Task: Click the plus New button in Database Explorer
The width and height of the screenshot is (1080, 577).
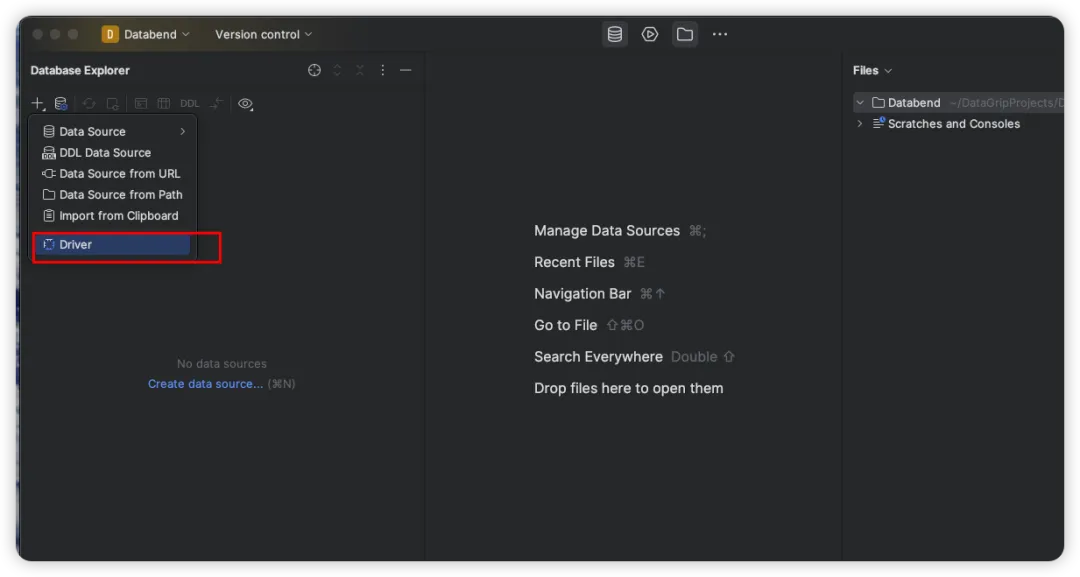Action: (x=37, y=103)
